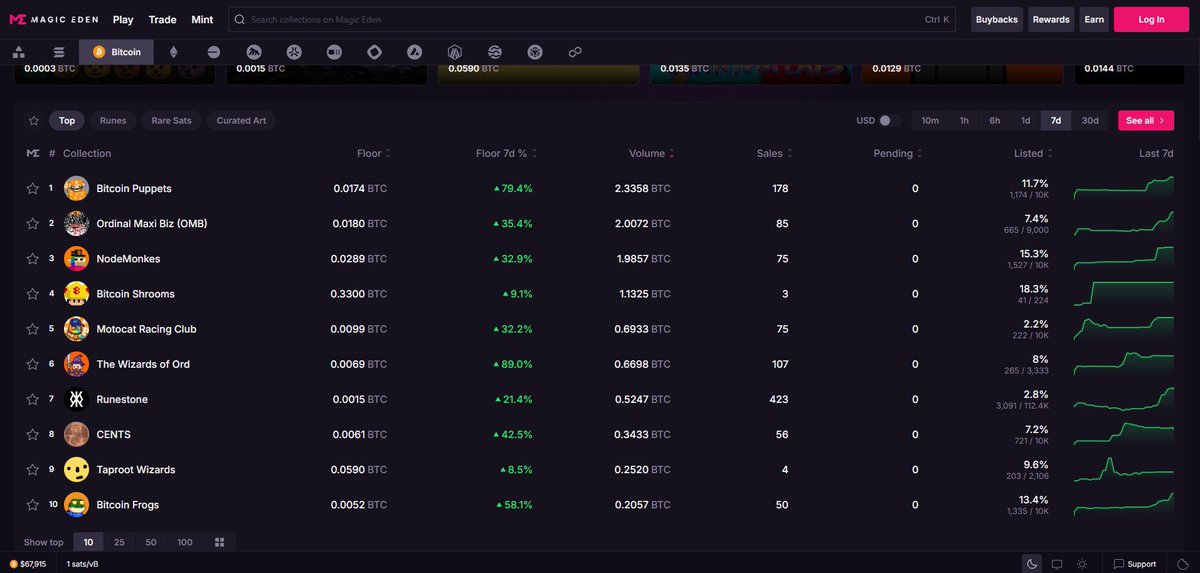Set timeframe to 30d
The height and width of the screenshot is (573, 1200).
coord(1089,120)
